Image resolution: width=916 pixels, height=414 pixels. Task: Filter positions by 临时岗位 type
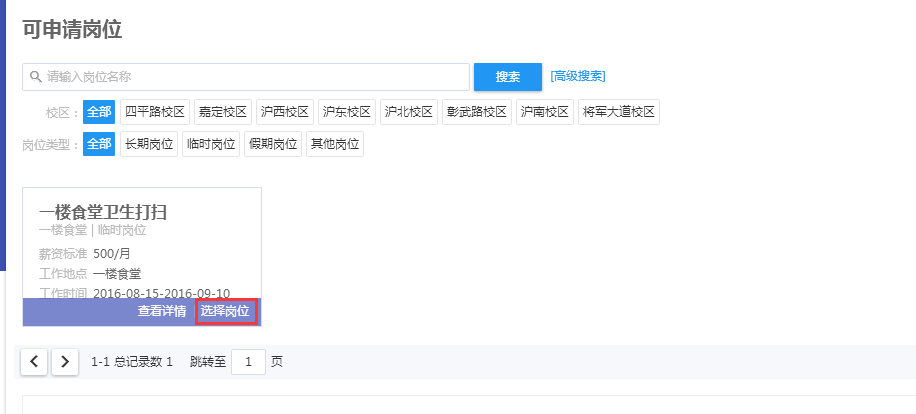pyautogui.click(x=210, y=144)
